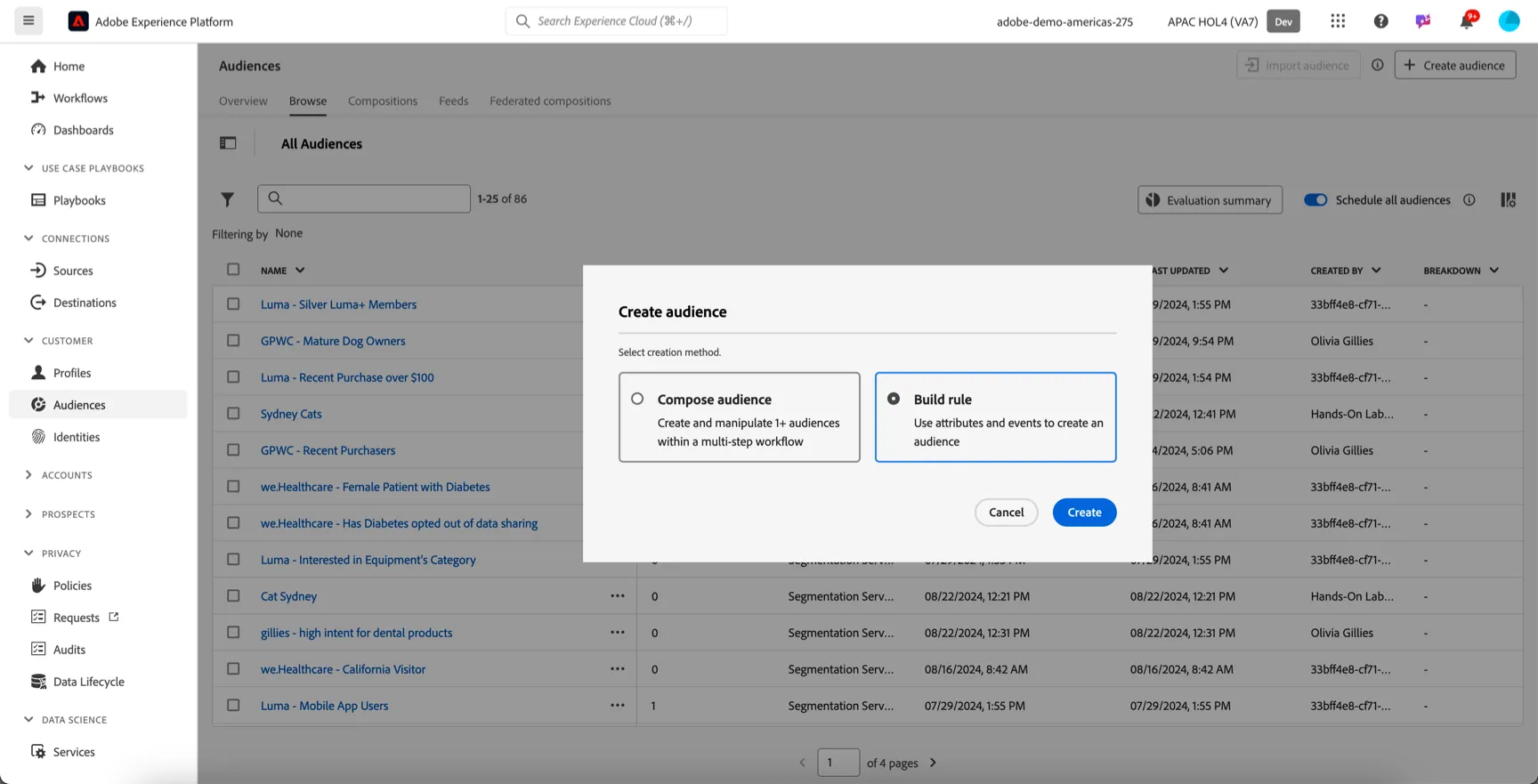
Task: Click info icon beside Schedule all audiences
Action: pos(1469,200)
